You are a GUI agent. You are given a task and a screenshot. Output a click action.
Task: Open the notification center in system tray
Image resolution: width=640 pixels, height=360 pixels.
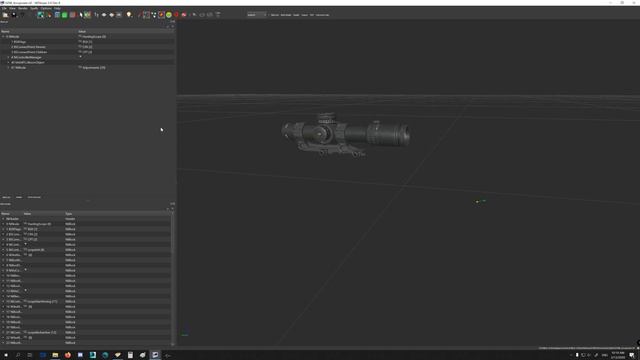click(632, 355)
